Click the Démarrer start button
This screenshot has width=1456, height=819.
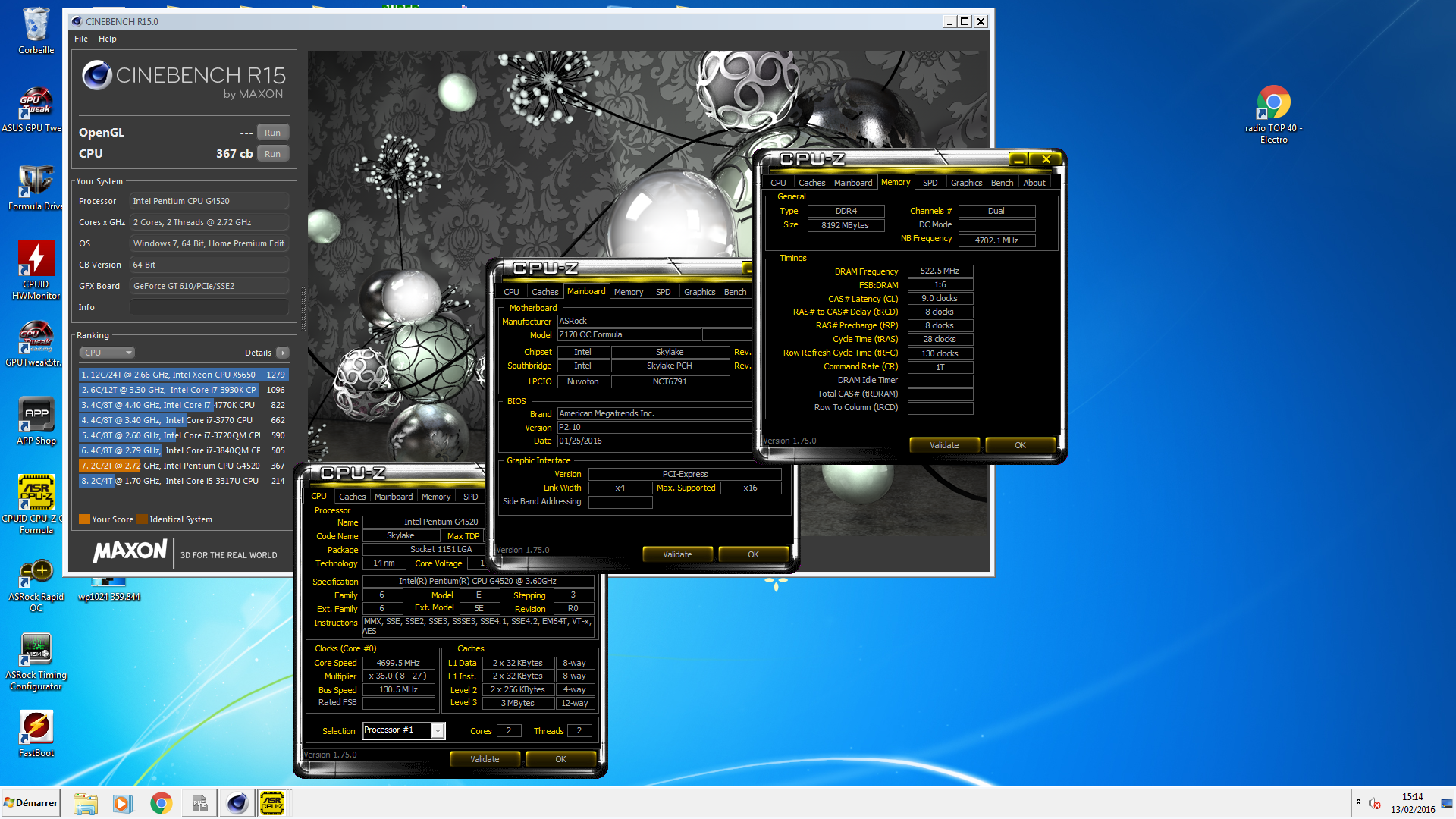(x=30, y=803)
